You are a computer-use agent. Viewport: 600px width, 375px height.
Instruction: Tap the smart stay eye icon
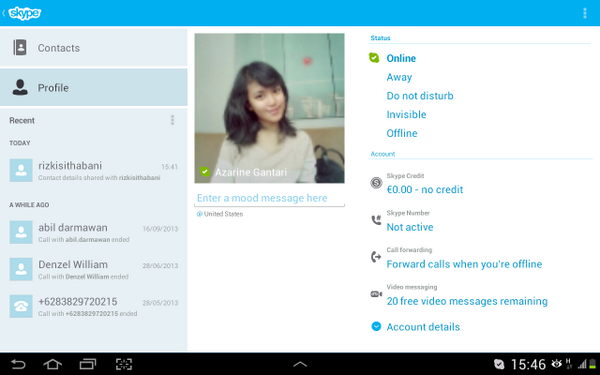click(556, 364)
